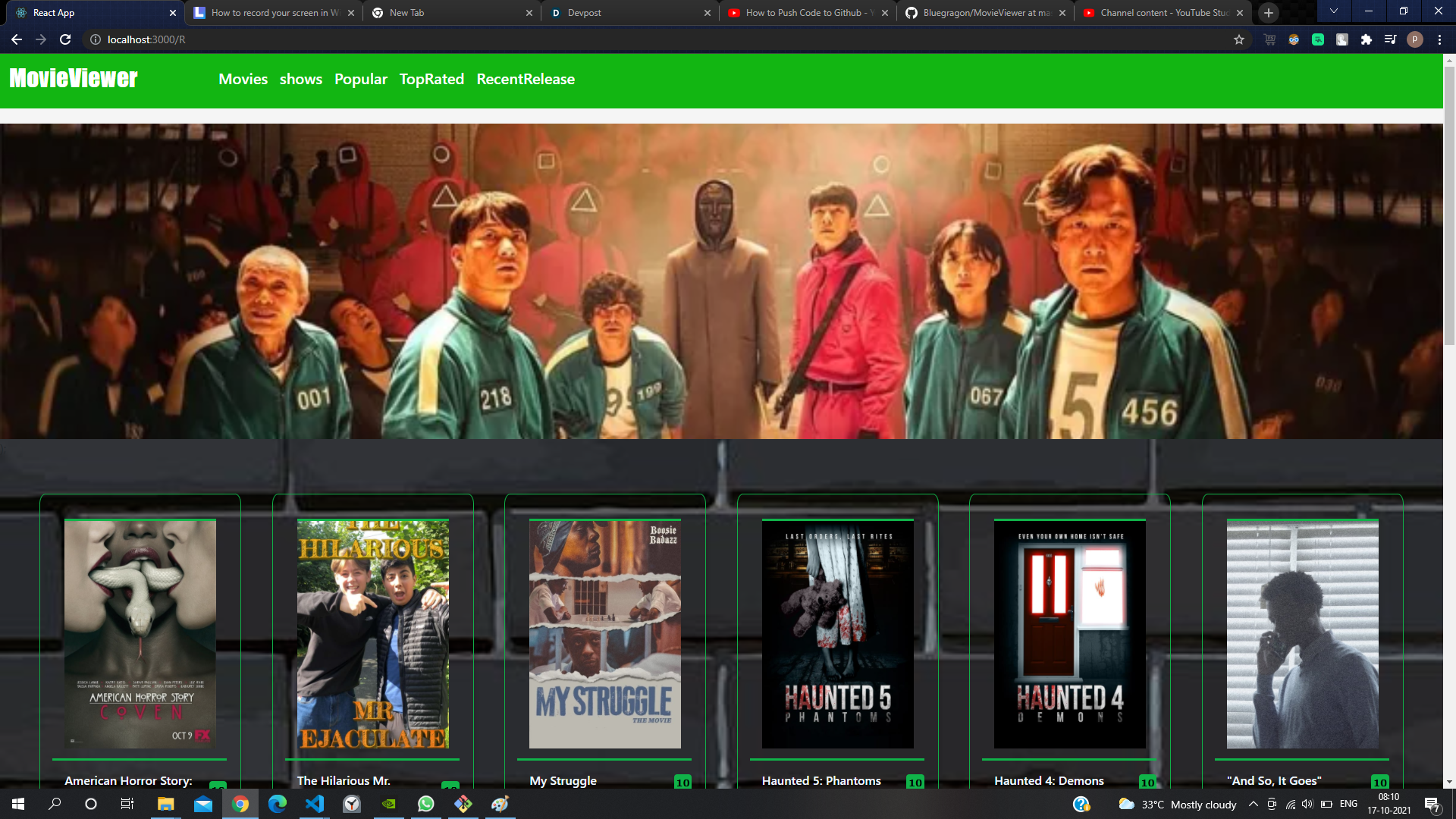Open the RecentRelease section
Viewport: 1456px width, 819px height.
(526, 79)
